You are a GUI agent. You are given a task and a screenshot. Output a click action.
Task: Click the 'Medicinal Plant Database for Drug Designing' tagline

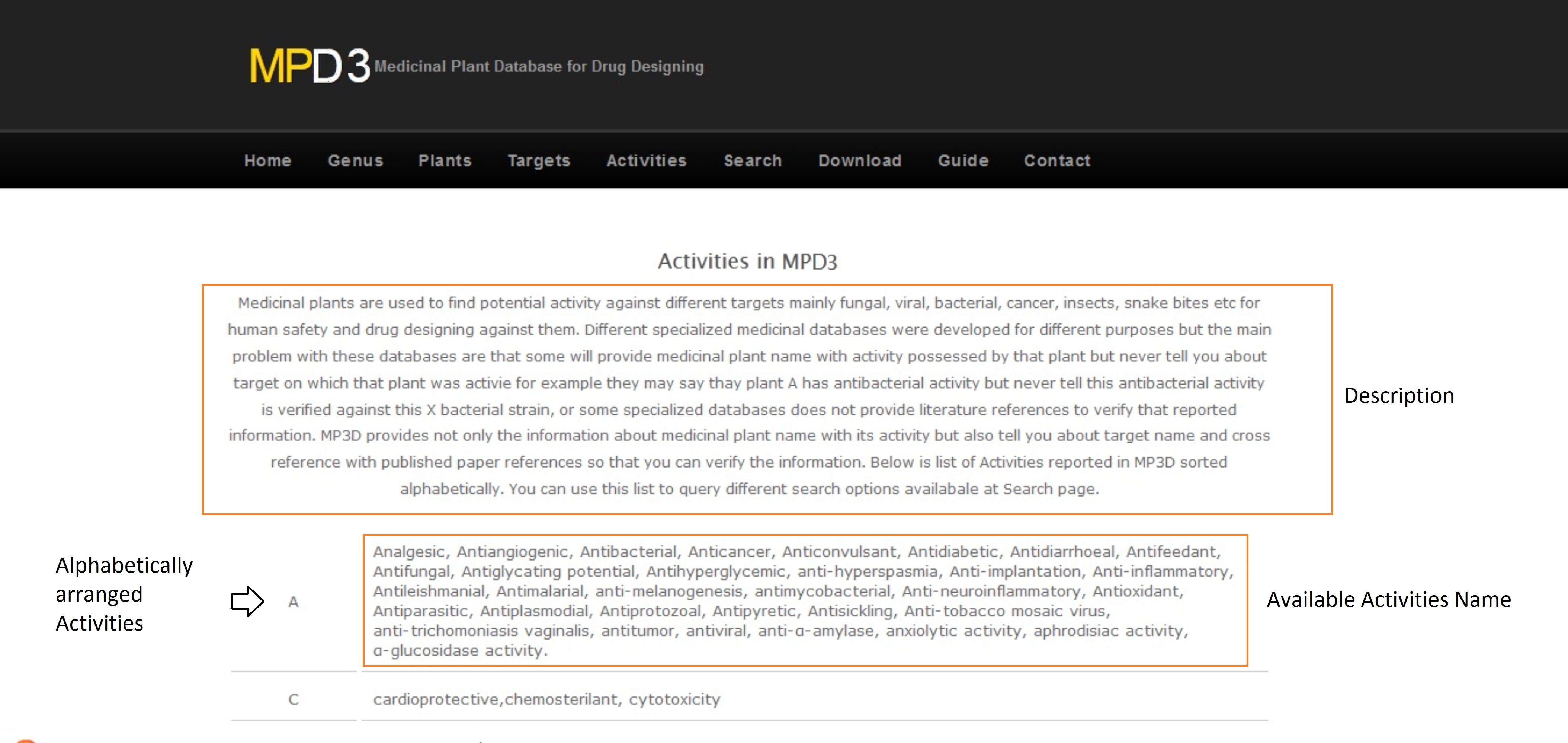pyautogui.click(x=539, y=66)
